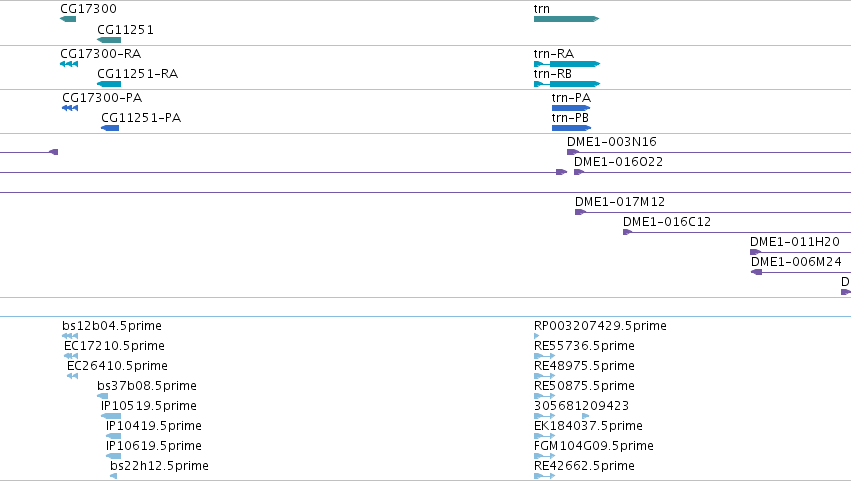Select the trn-PB protein bar
This screenshot has width=851, height=481.
[x=571, y=128]
